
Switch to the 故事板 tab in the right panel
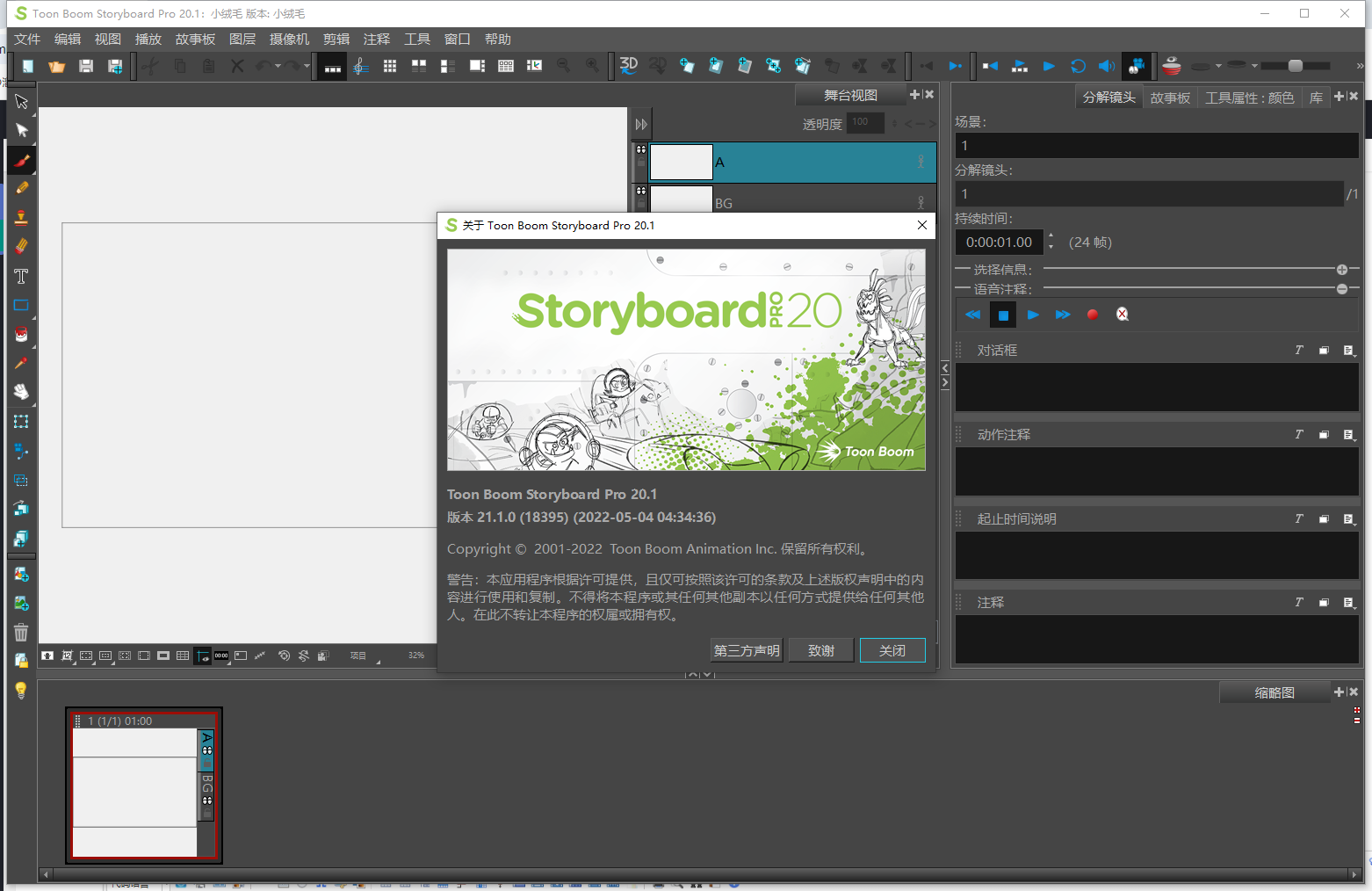click(x=1170, y=98)
